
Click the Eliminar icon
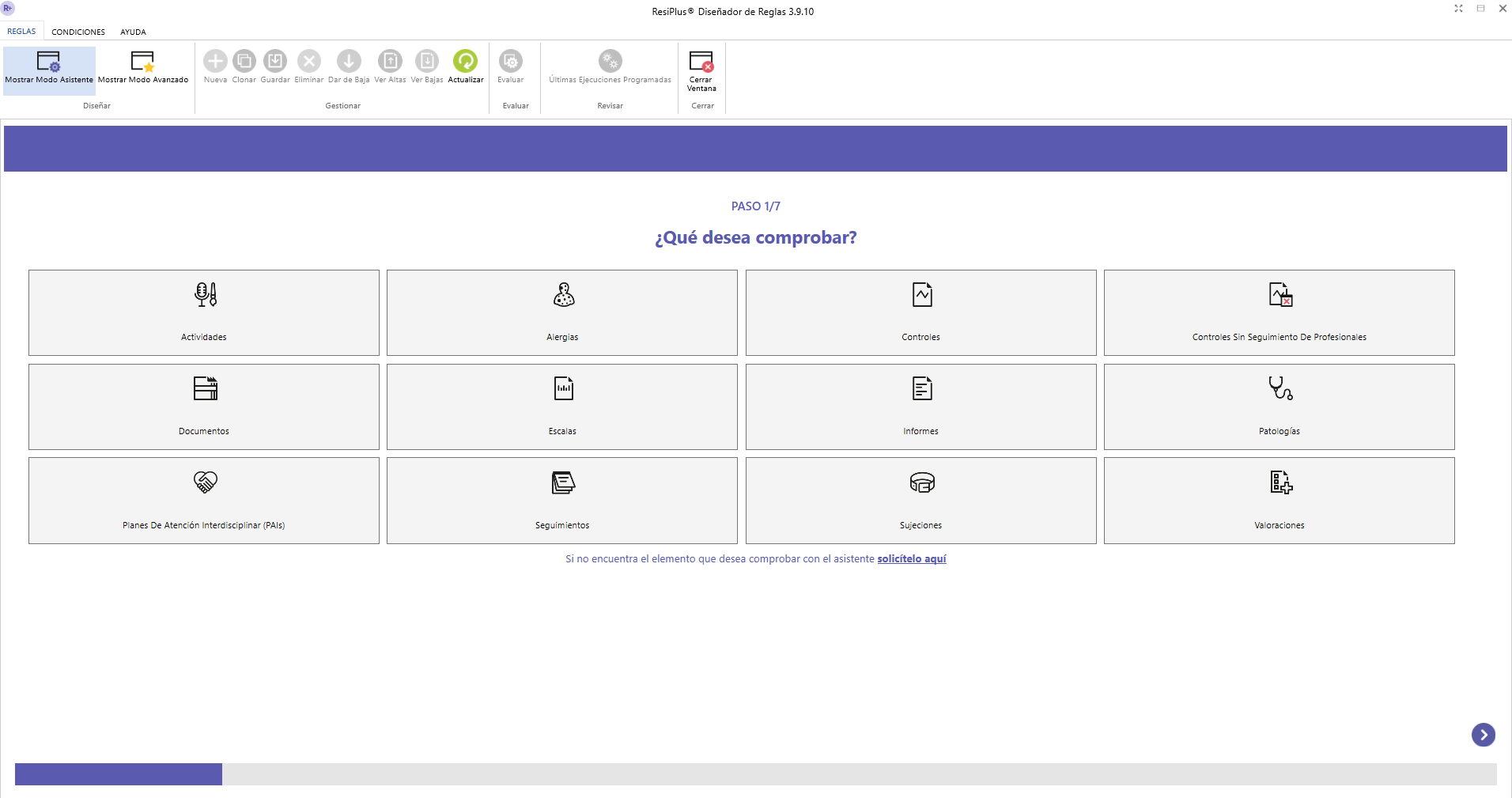tap(309, 61)
